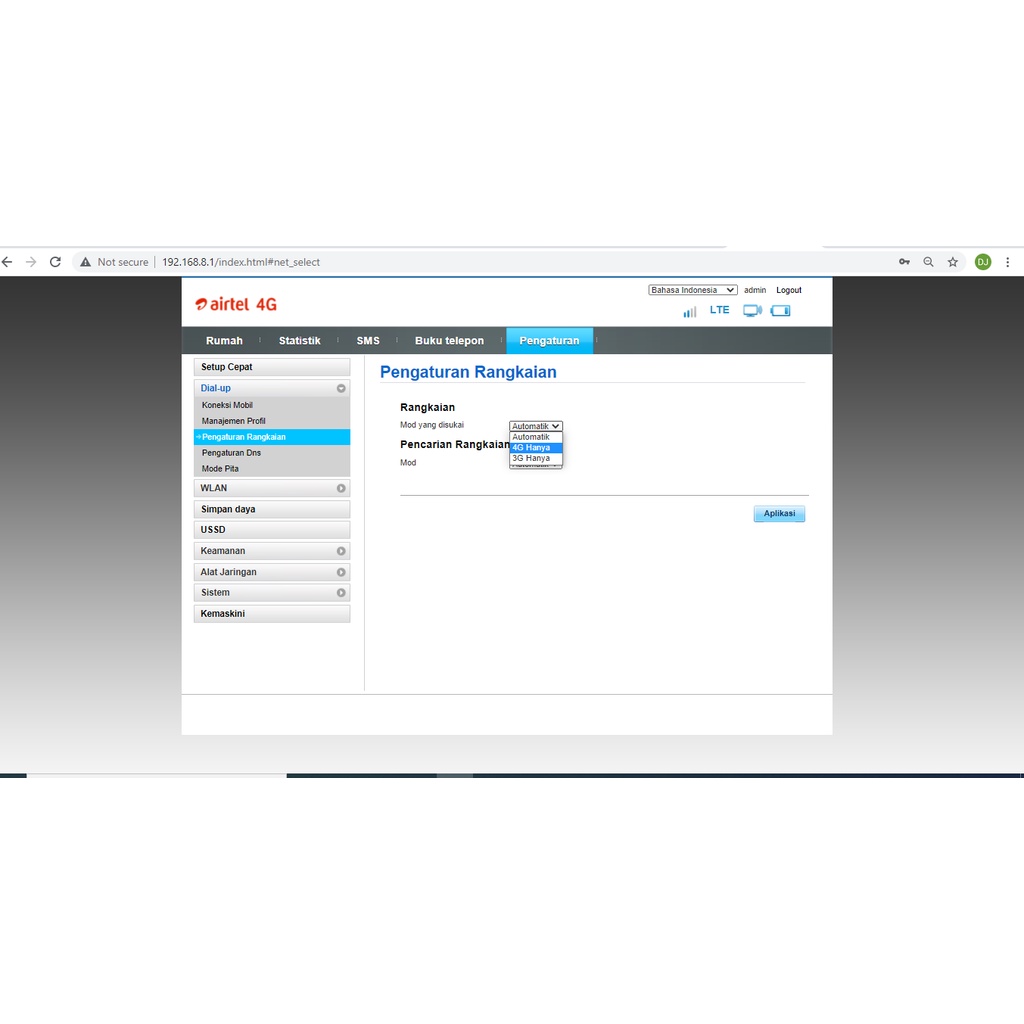Expand the WLAN sidebar section
Screen dimensions: 1024x1024
(271, 488)
